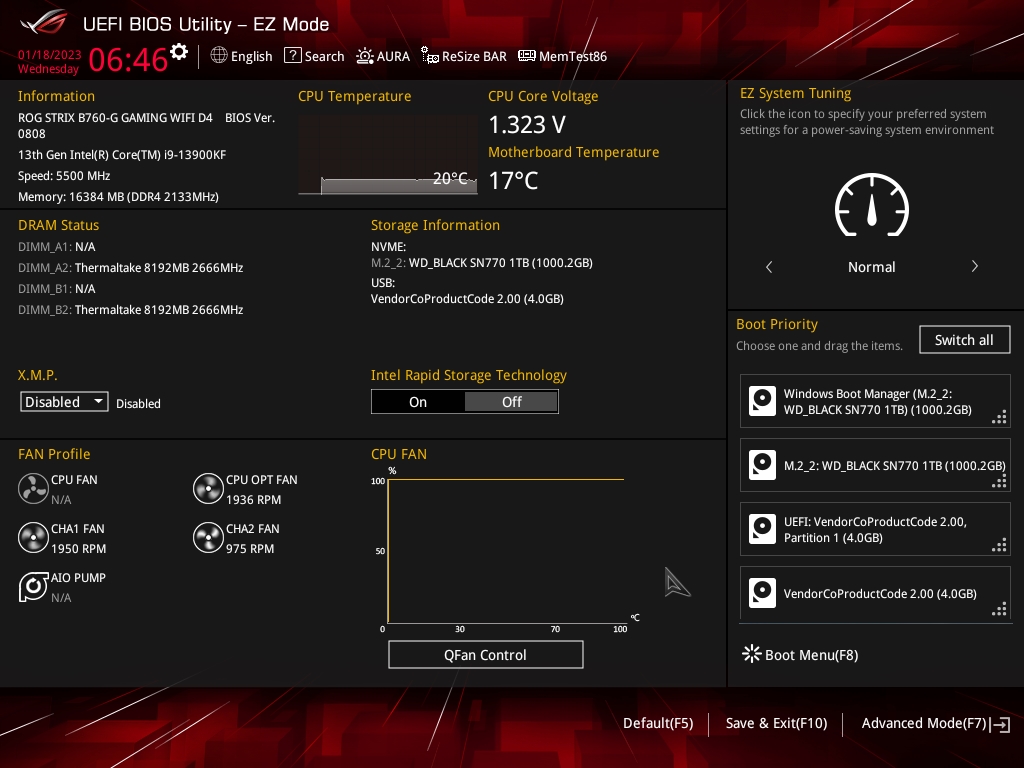
Task: Open the Search question-mark icon
Action: [293, 56]
